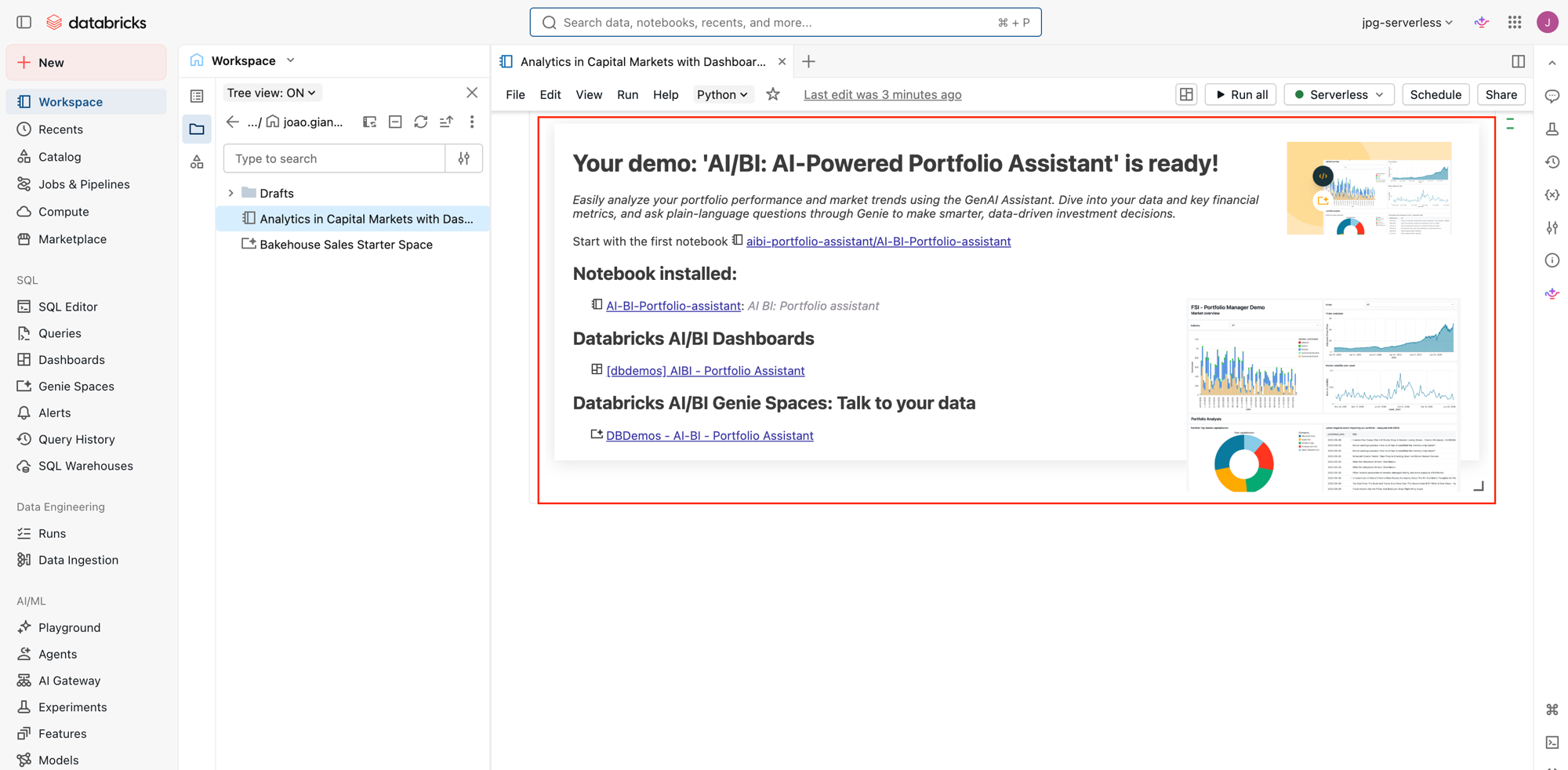The image size is (1568, 770).
Task: Open the environment settings sliders icon in right rail
Action: pos(1552,227)
